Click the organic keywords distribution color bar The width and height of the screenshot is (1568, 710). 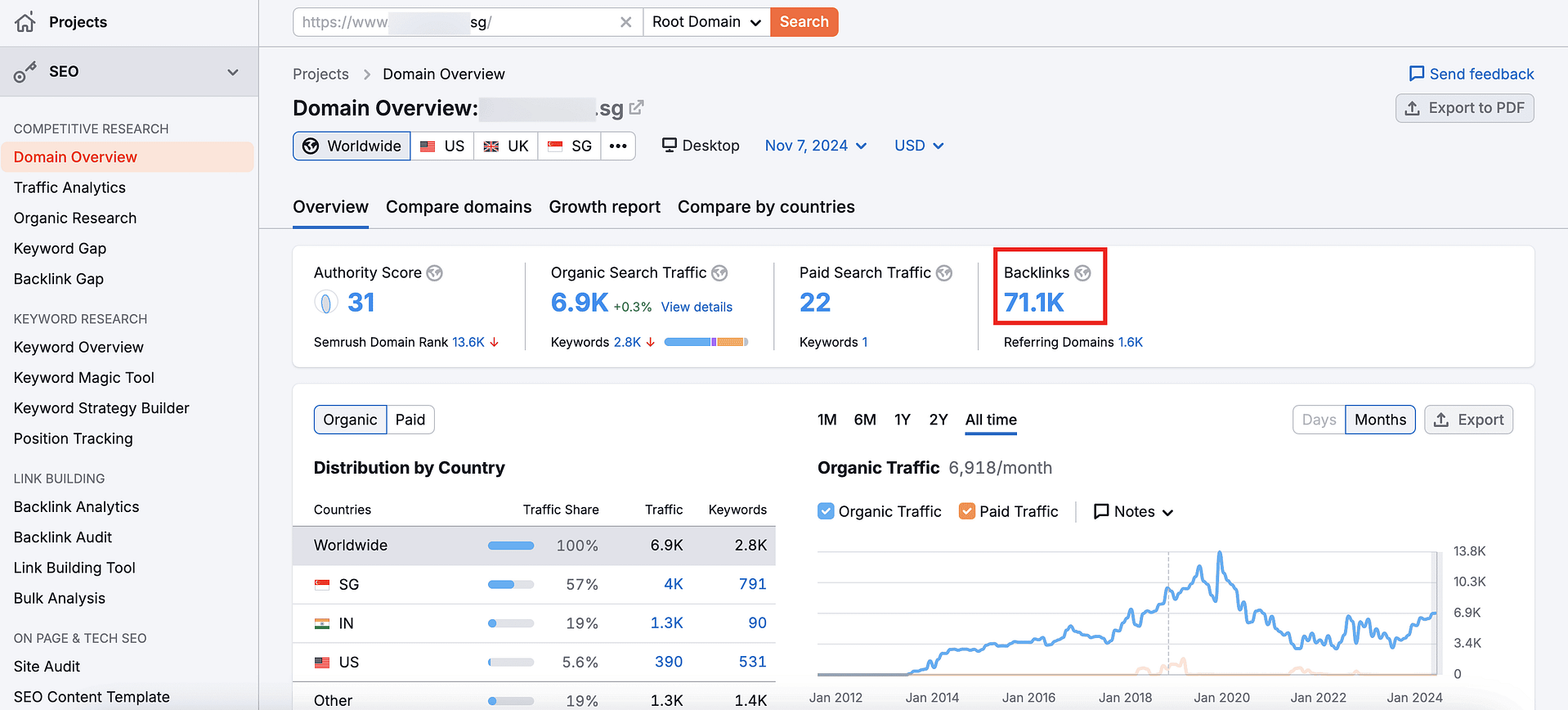click(706, 342)
